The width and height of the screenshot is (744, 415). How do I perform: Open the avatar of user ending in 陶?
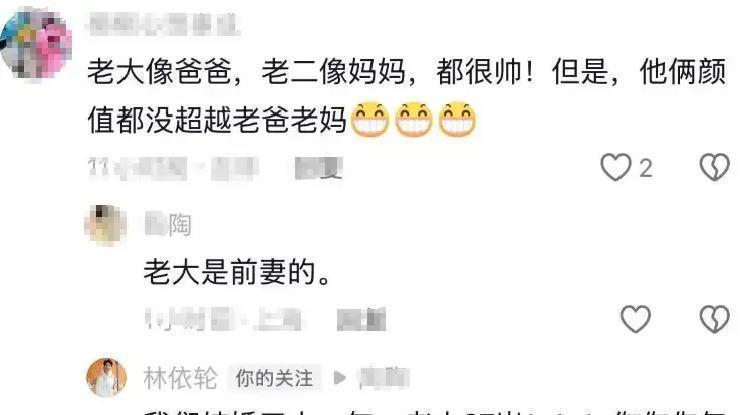[x=106, y=225]
